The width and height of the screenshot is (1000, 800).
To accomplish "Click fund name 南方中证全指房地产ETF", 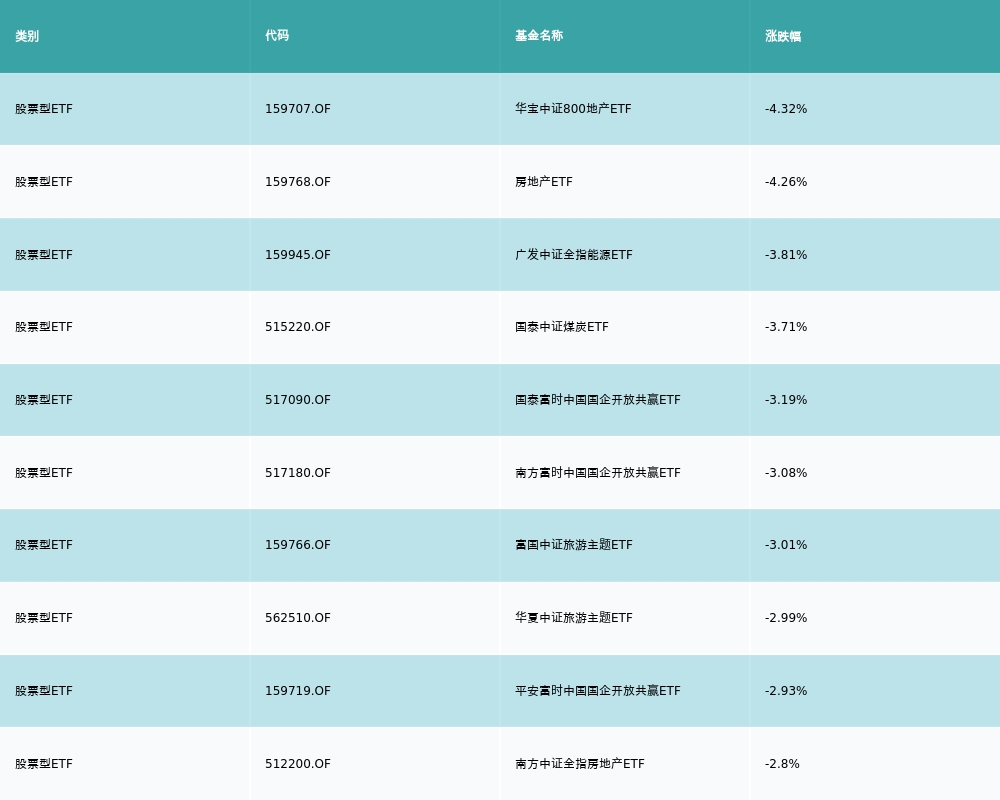I will (580, 764).
